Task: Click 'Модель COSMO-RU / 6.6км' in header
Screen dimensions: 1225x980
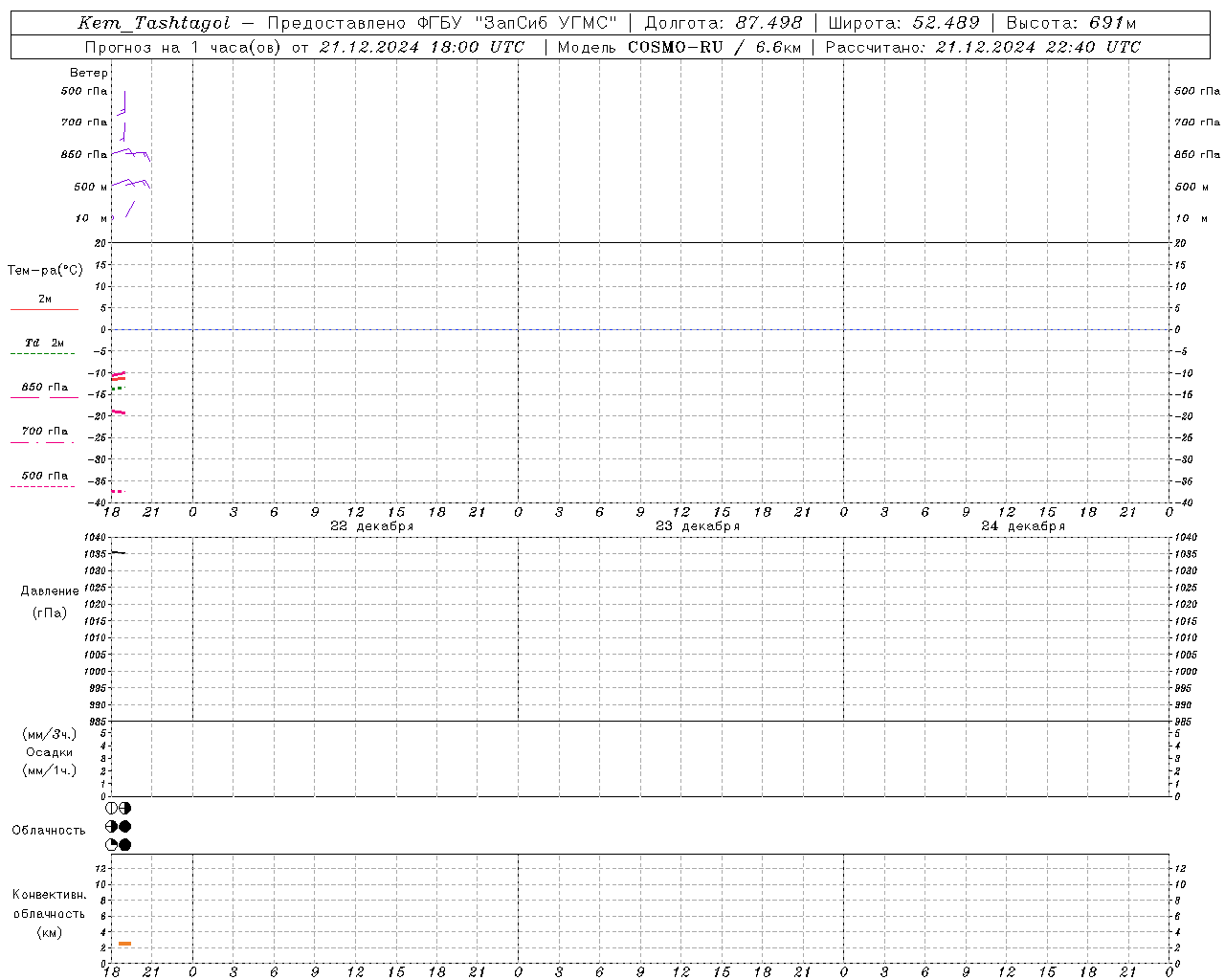Action: [x=679, y=47]
